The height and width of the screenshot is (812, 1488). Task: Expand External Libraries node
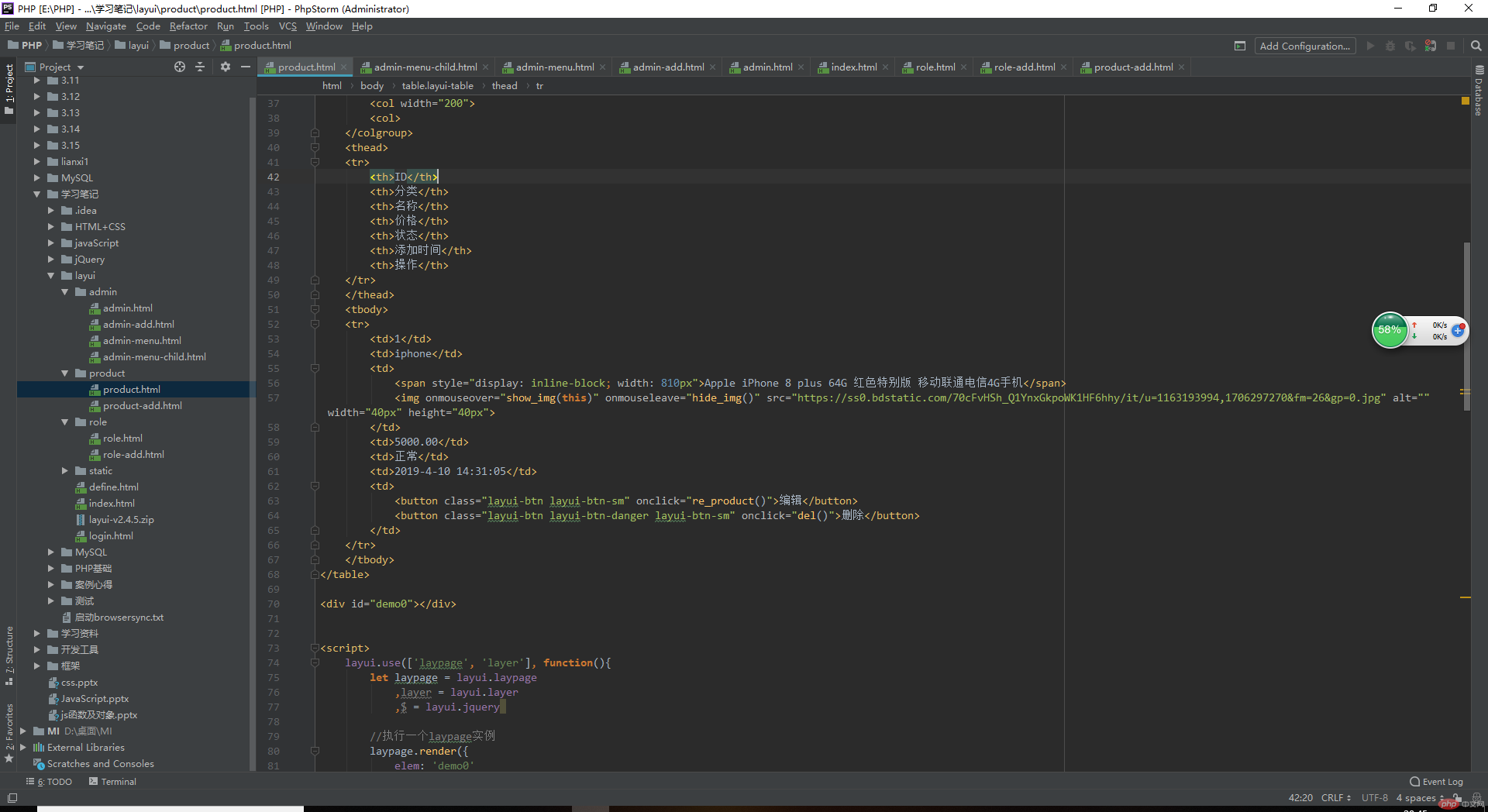22,748
